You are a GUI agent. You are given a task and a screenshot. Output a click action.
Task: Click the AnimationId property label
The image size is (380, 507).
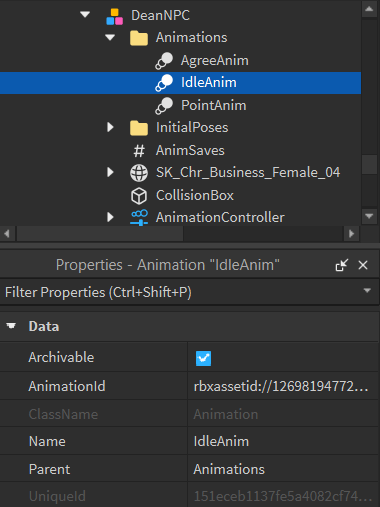click(67, 386)
